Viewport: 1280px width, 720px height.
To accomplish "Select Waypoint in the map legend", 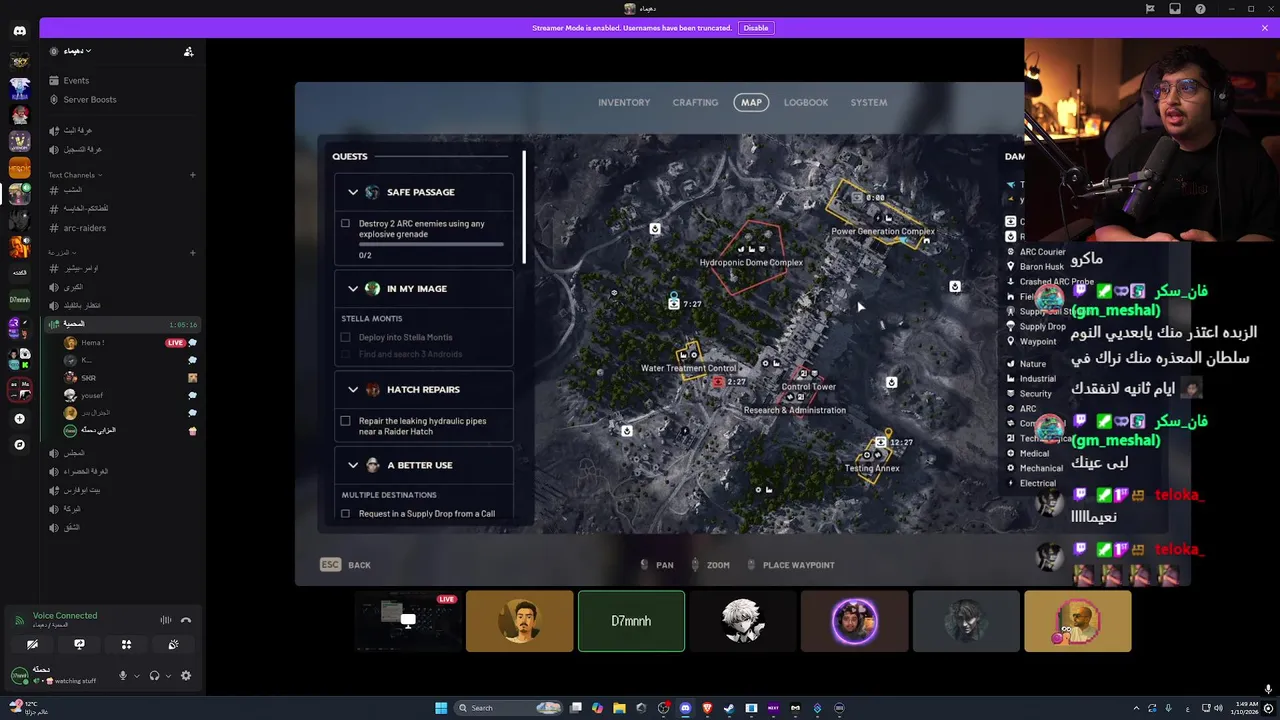I will pyautogui.click(x=1038, y=342).
